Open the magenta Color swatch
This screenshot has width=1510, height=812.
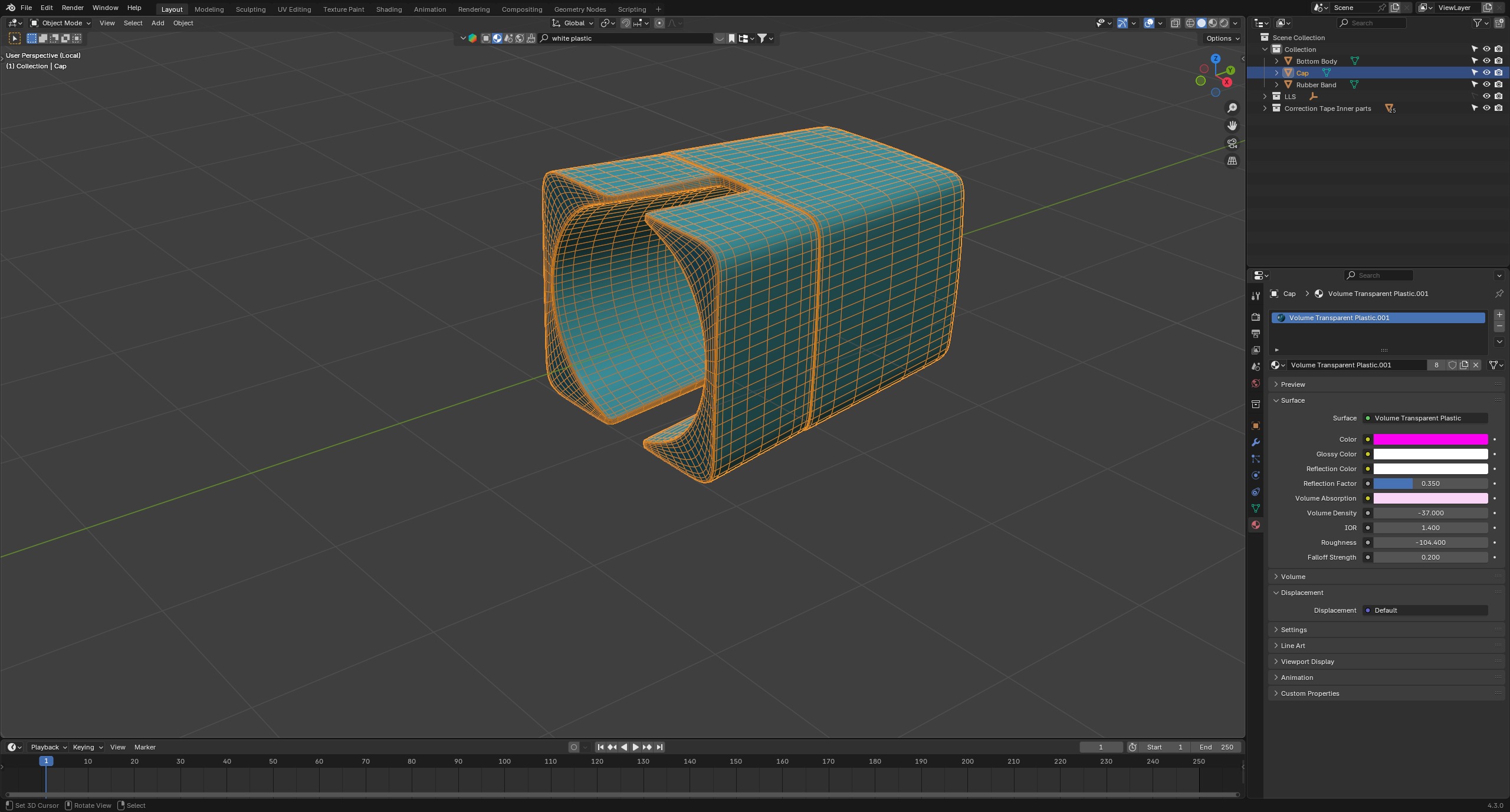click(x=1430, y=439)
